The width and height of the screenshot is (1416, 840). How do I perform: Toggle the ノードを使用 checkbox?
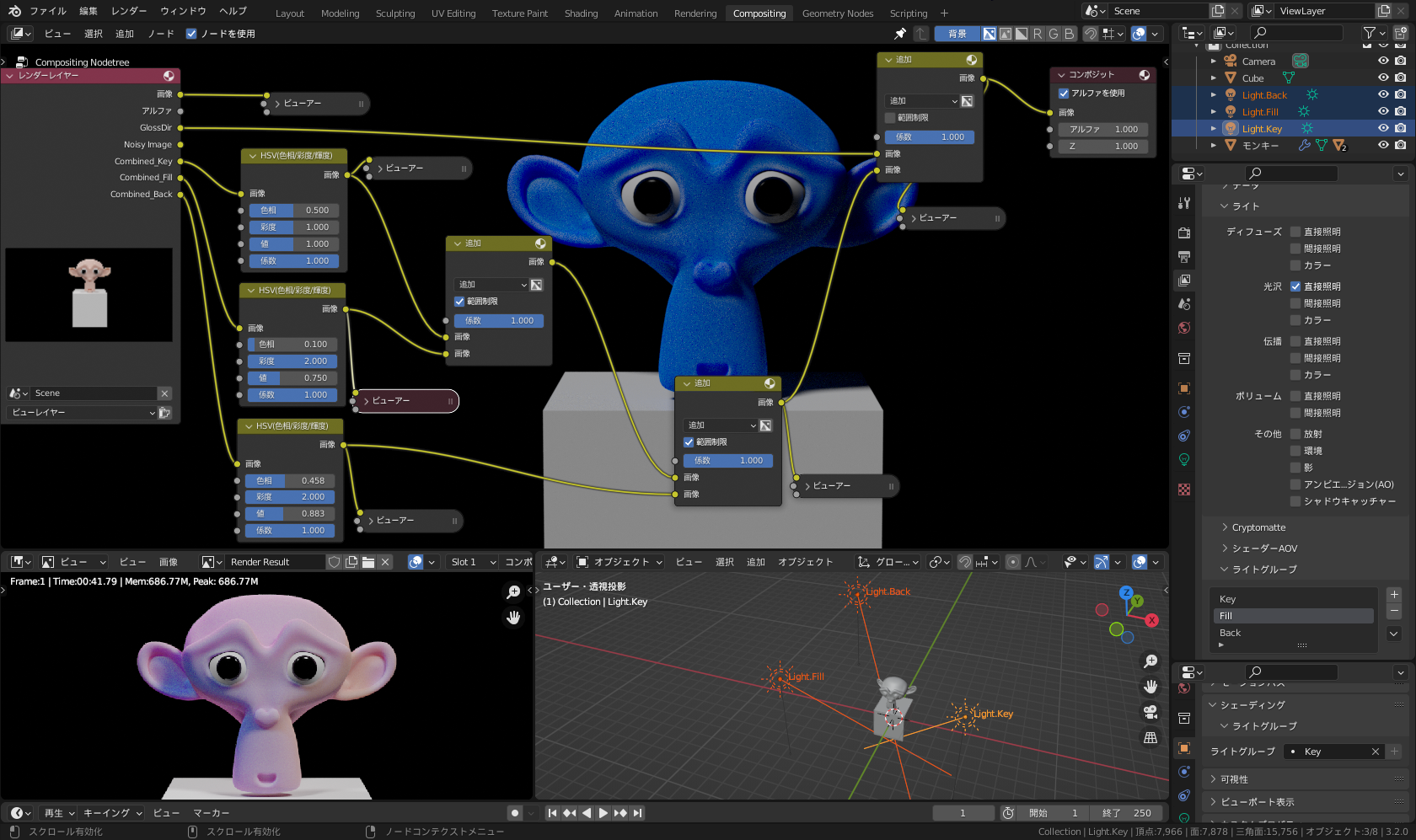[191, 34]
